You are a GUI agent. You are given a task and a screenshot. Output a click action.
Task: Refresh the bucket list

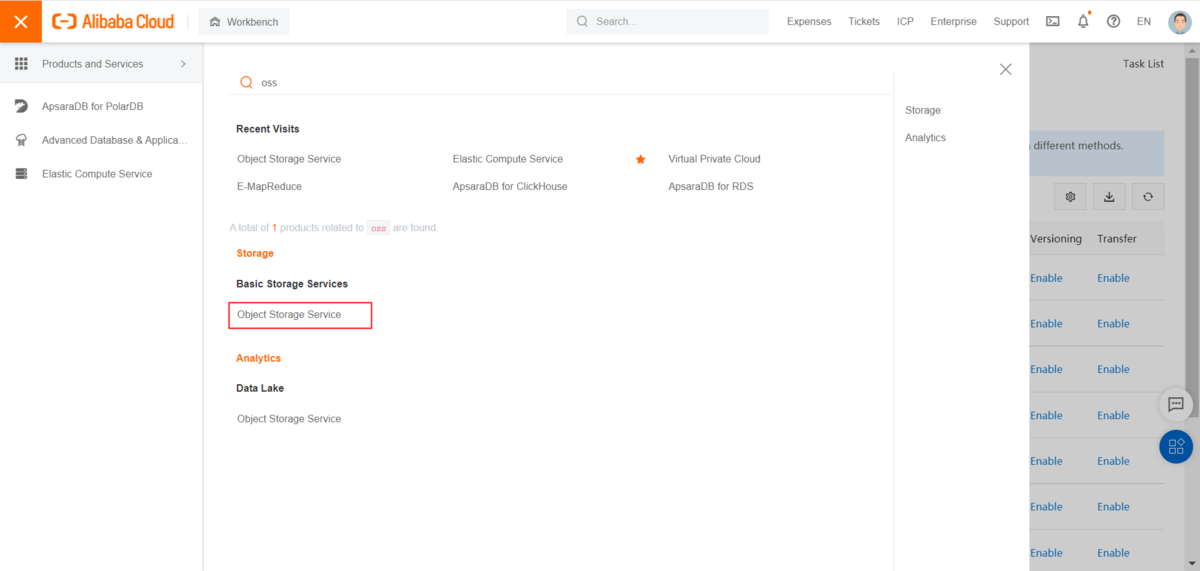coord(1148,197)
